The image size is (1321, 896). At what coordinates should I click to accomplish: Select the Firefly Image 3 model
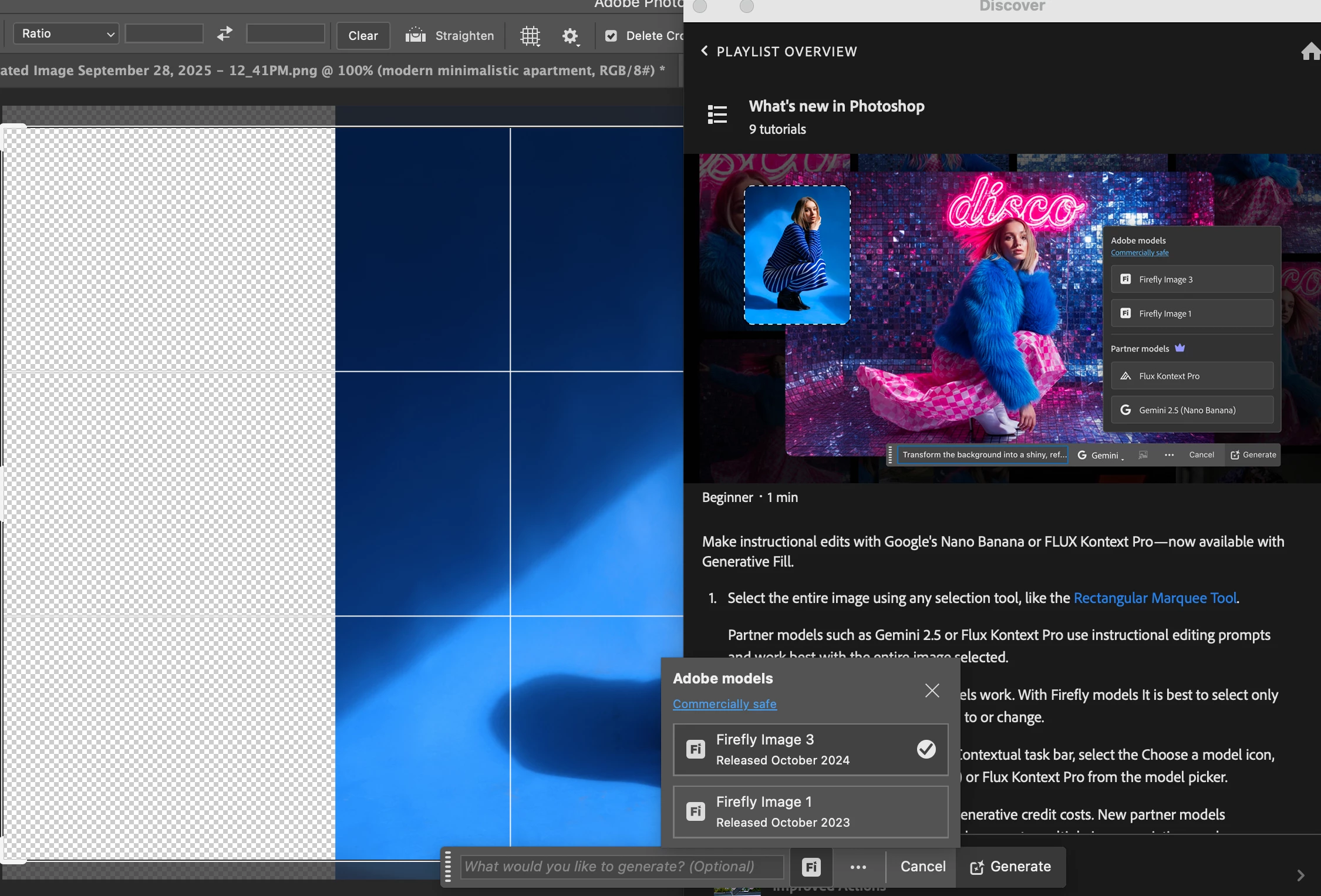coord(810,749)
